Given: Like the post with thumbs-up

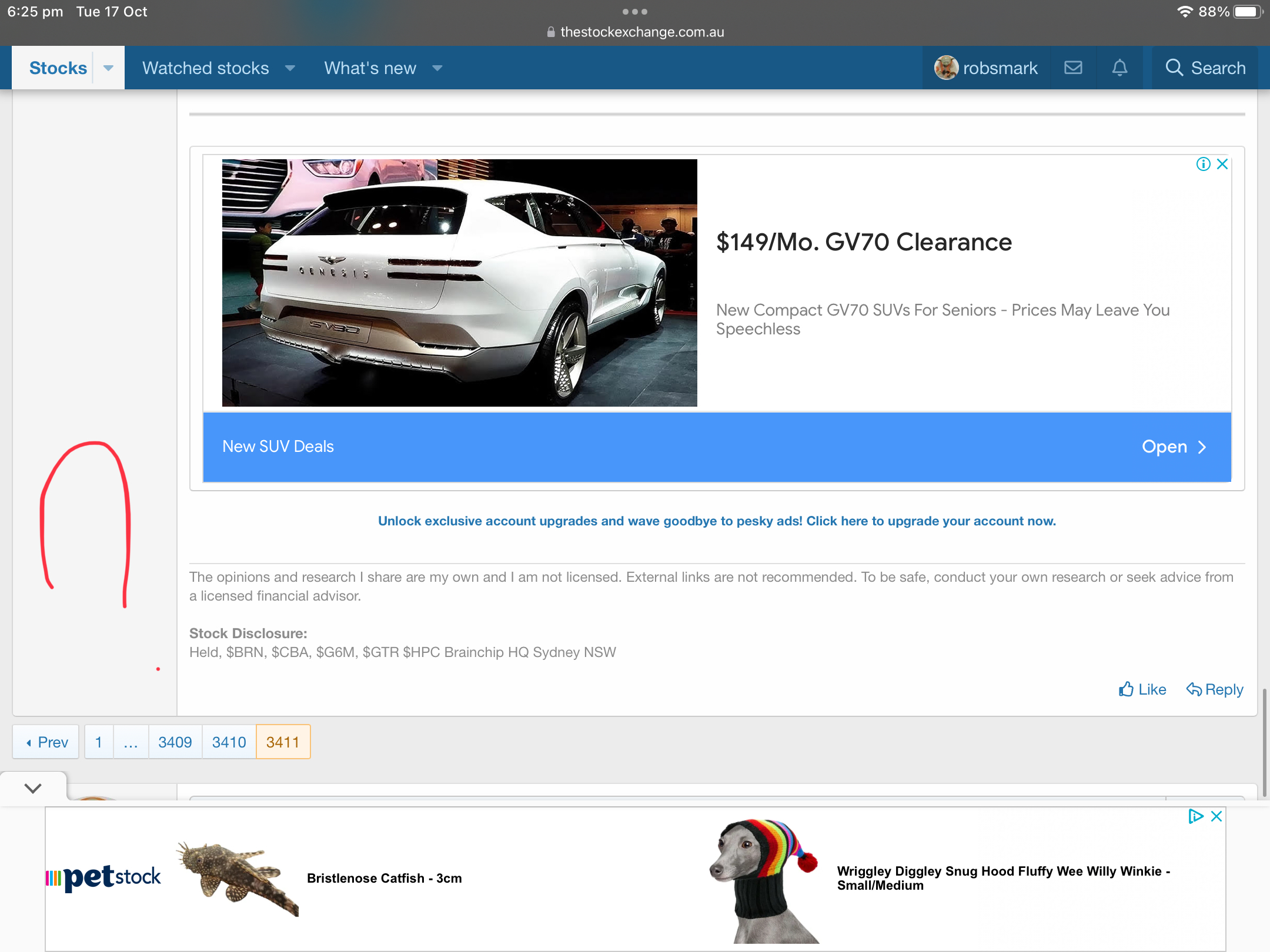Looking at the screenshot, I should [1142, 689].
